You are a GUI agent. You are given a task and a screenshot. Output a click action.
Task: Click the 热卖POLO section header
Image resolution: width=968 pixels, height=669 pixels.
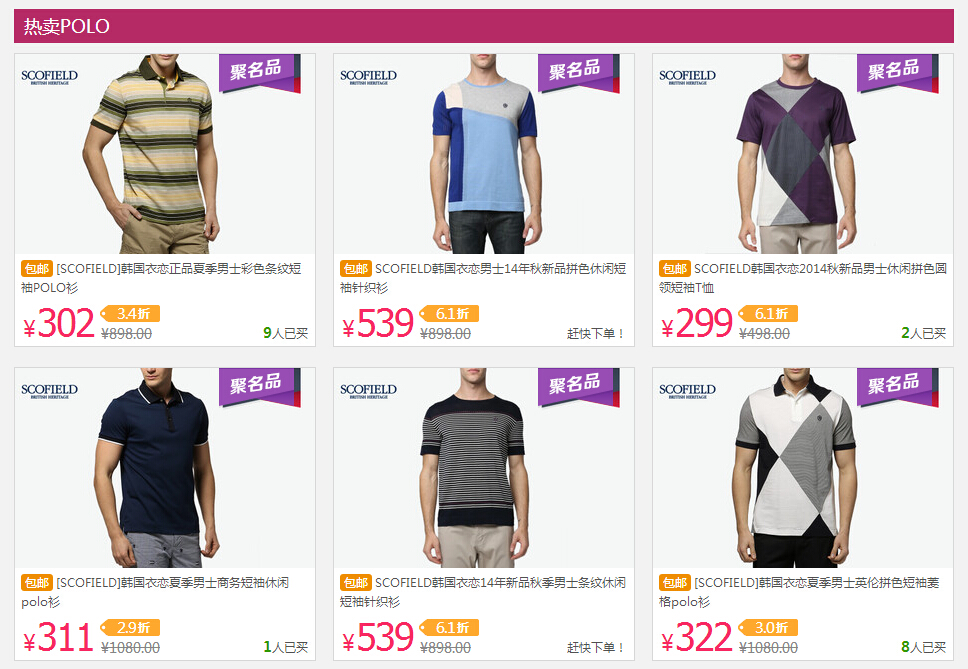pos(484,26)
